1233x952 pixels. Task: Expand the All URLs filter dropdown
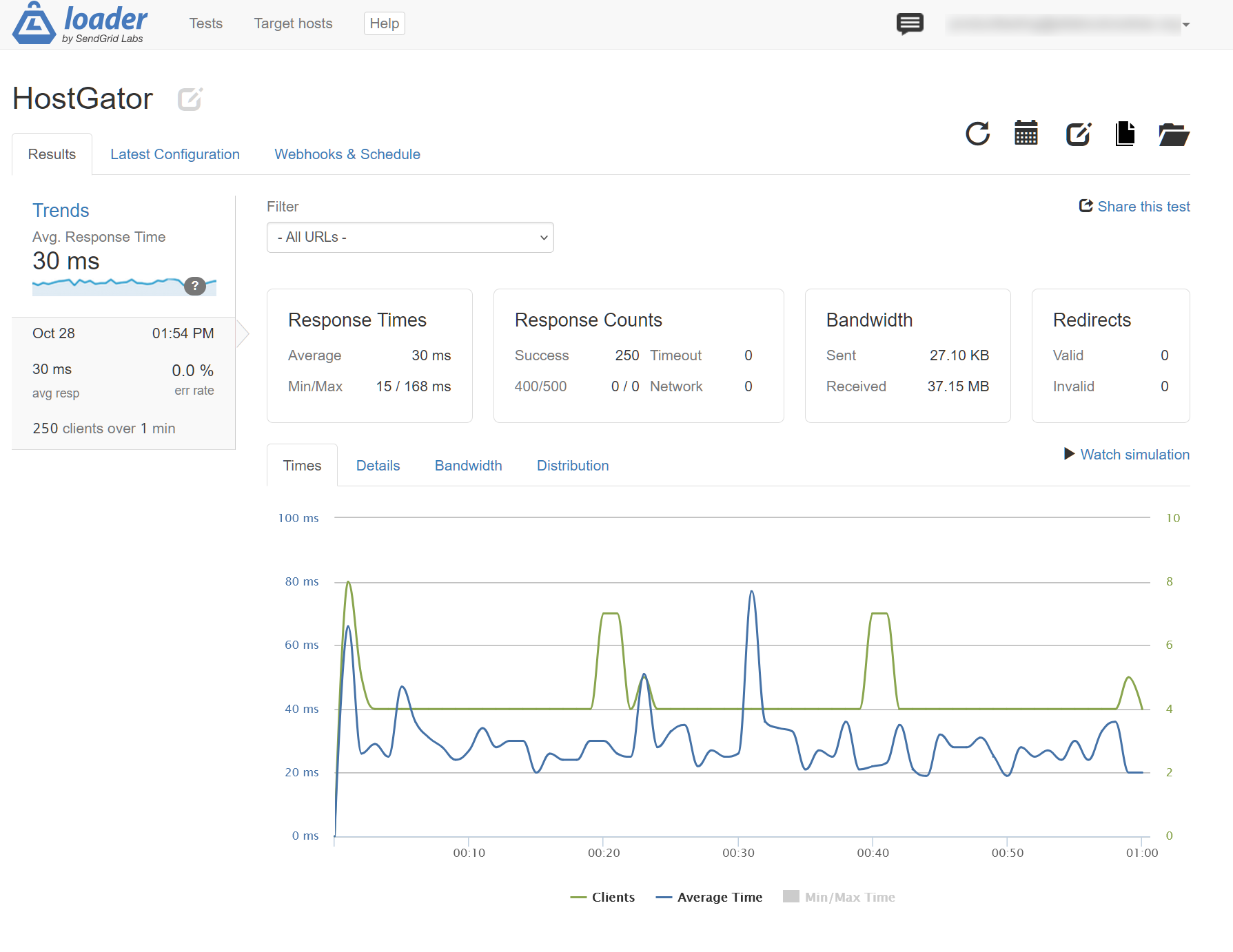410,237
